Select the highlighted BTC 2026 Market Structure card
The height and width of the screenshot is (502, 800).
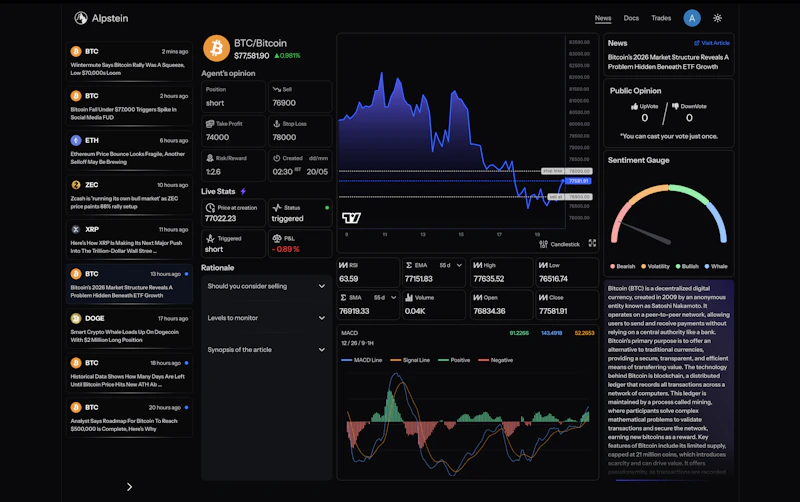129,284
